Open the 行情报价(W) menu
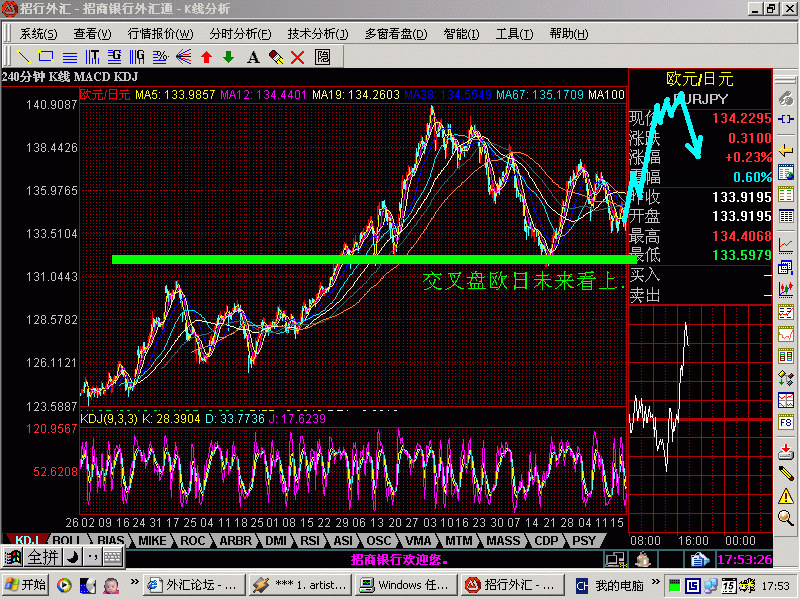This screenshot has height=600, width=800. click(x=160, y=34)
